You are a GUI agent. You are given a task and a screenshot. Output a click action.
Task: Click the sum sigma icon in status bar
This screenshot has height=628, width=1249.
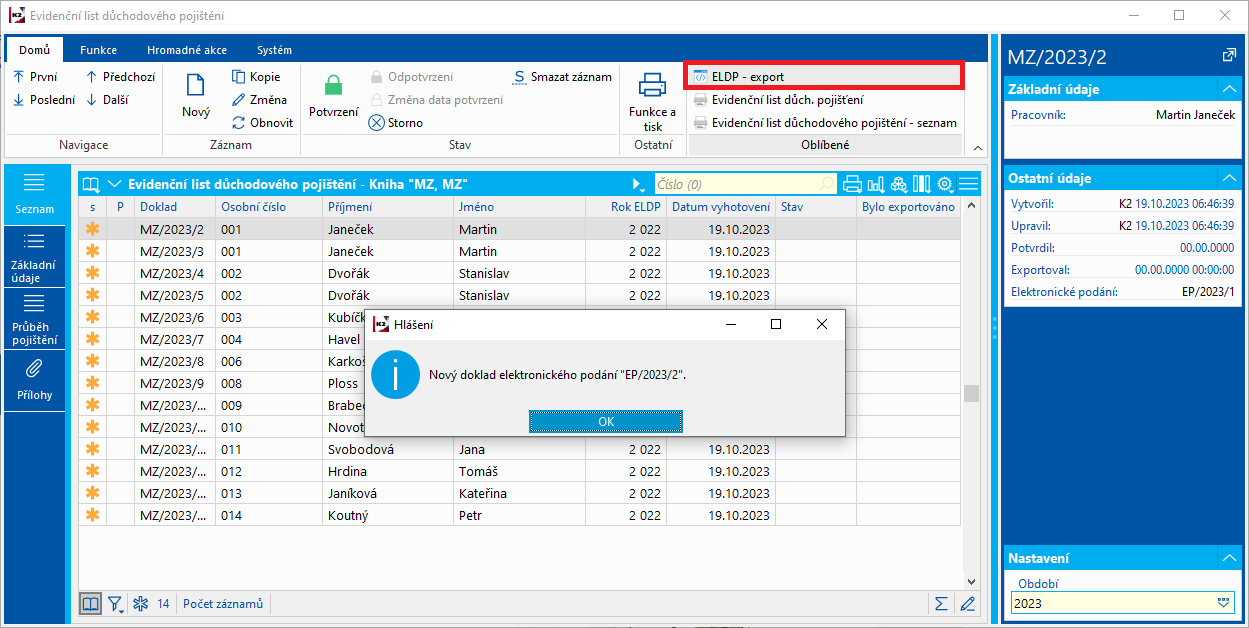tap(940, 603)
